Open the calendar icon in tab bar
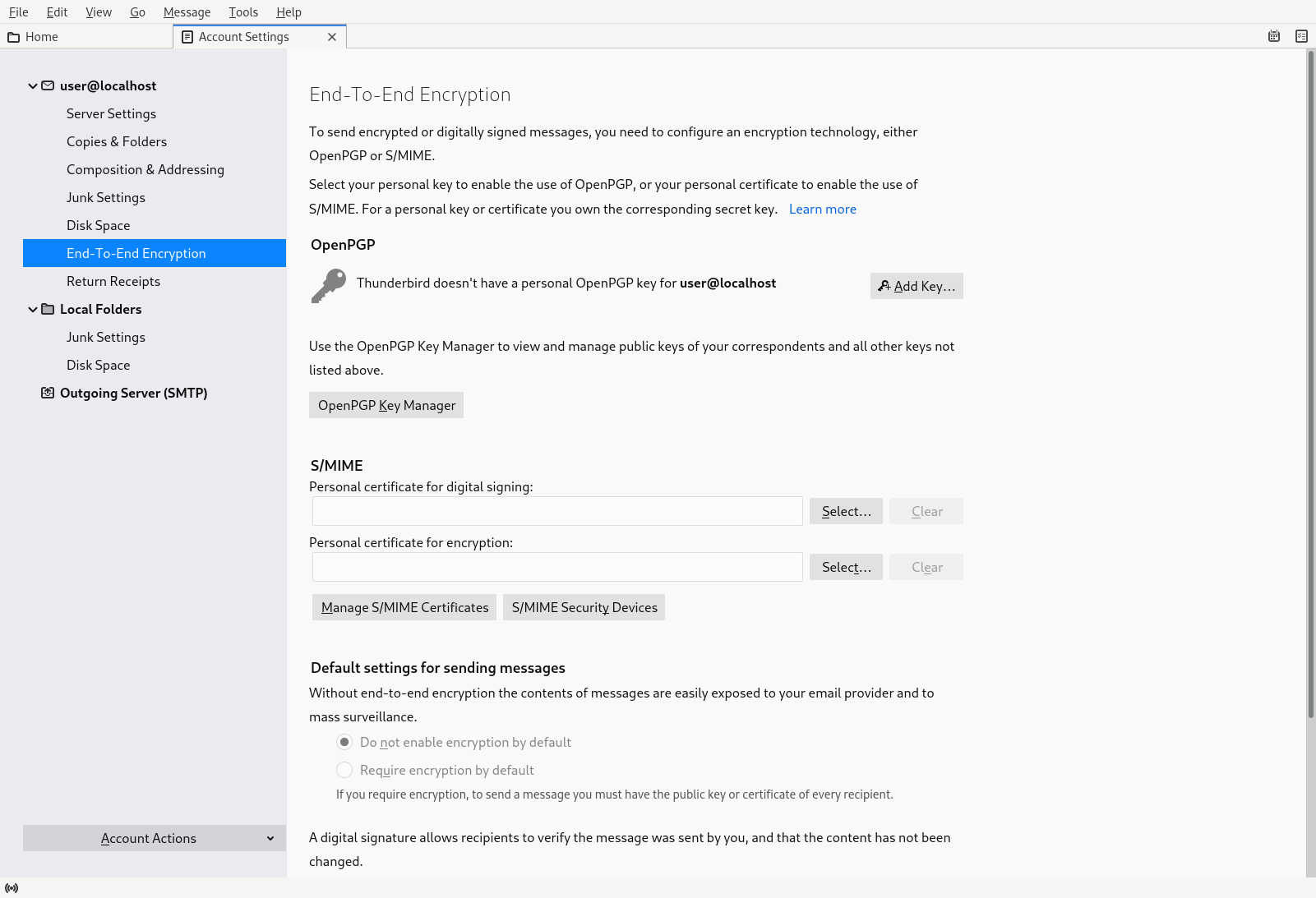 (x=1273, y=36)
